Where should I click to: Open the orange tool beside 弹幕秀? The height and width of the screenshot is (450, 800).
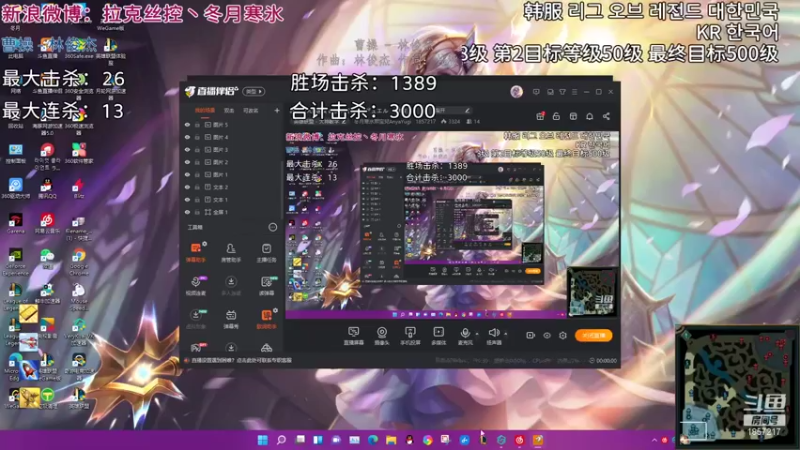point(266,319)
